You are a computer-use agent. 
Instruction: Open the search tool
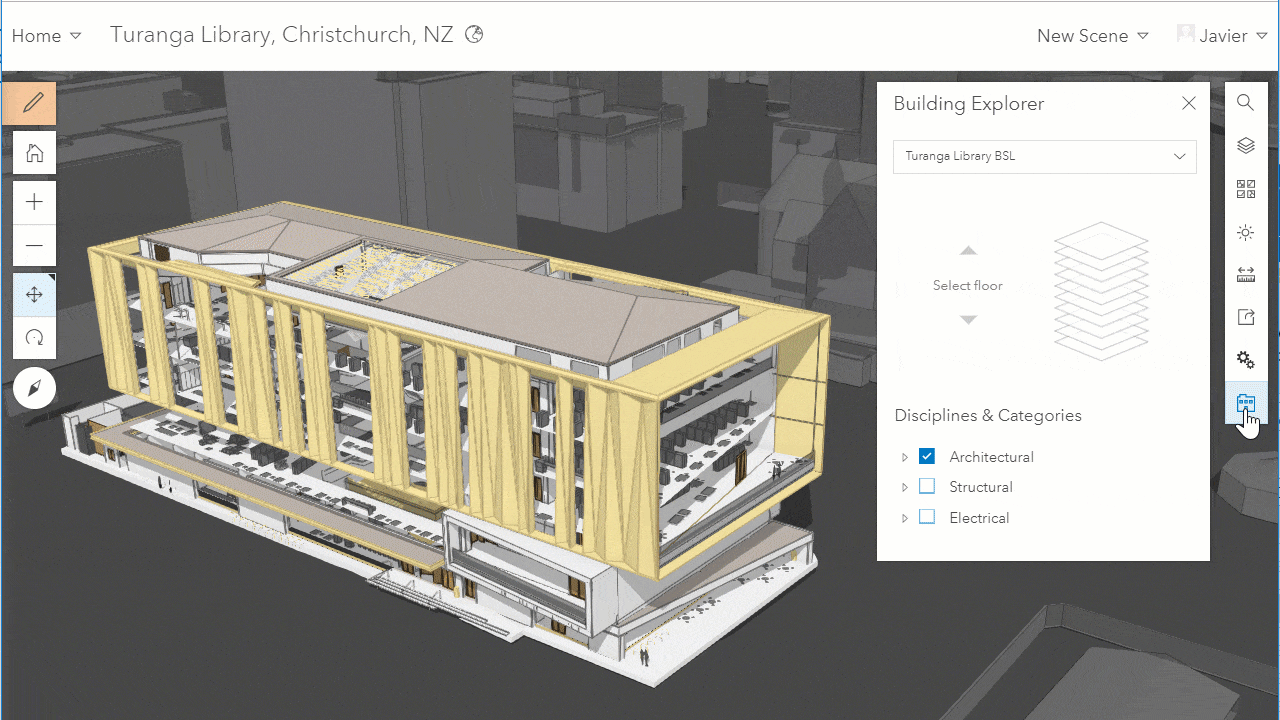(1245, 103)
